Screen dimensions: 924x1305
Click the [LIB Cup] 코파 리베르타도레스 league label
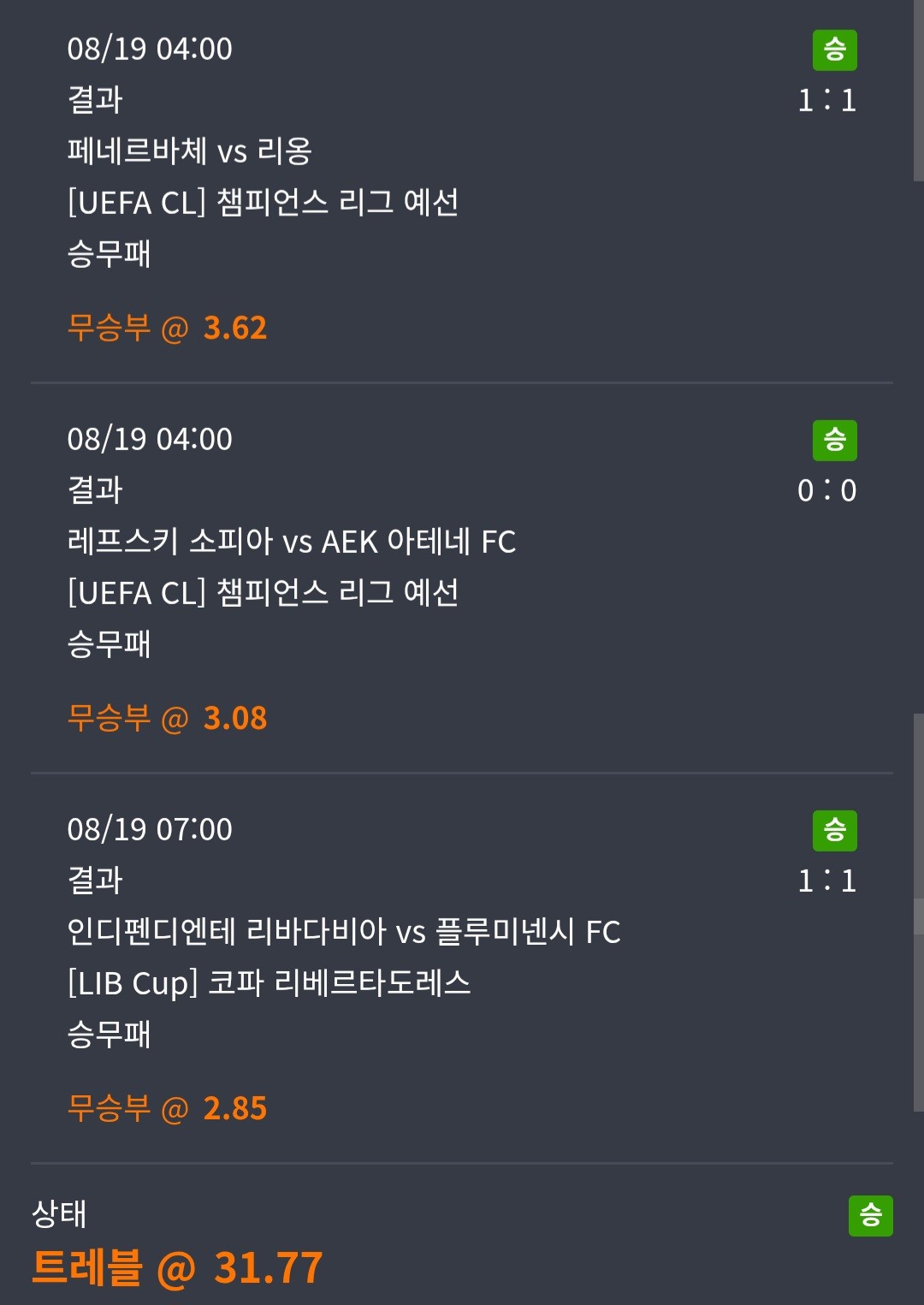tap(269, 983)
